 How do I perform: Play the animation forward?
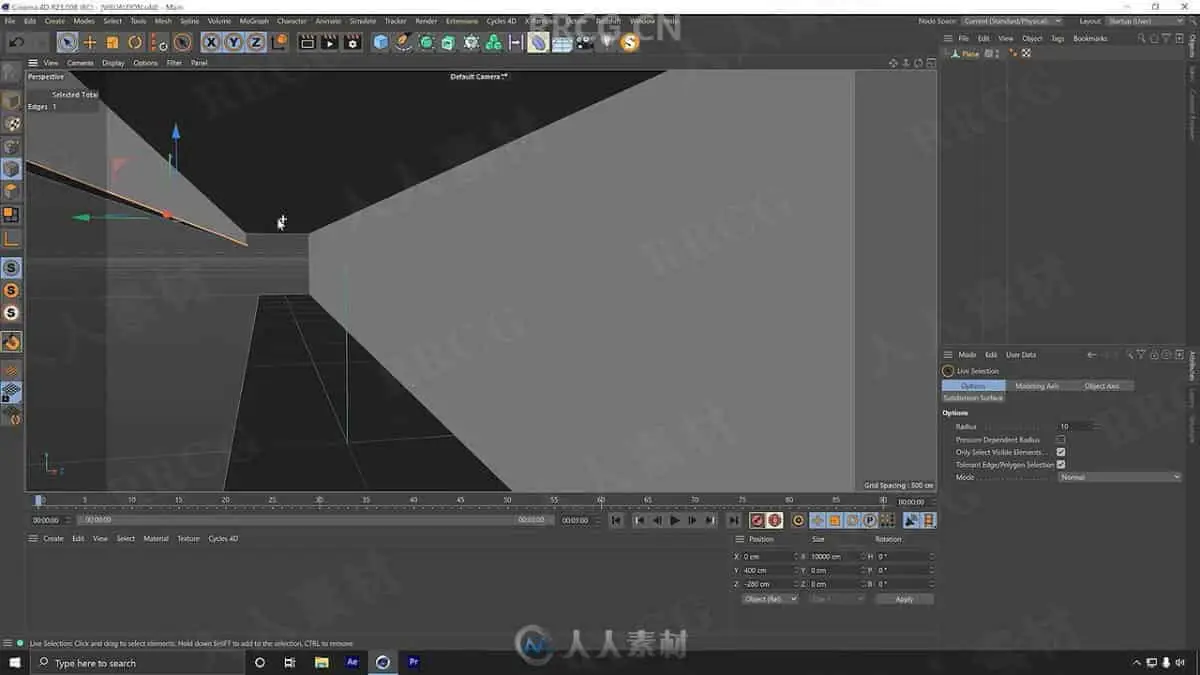pyautogui.click(x=675, y=520)
